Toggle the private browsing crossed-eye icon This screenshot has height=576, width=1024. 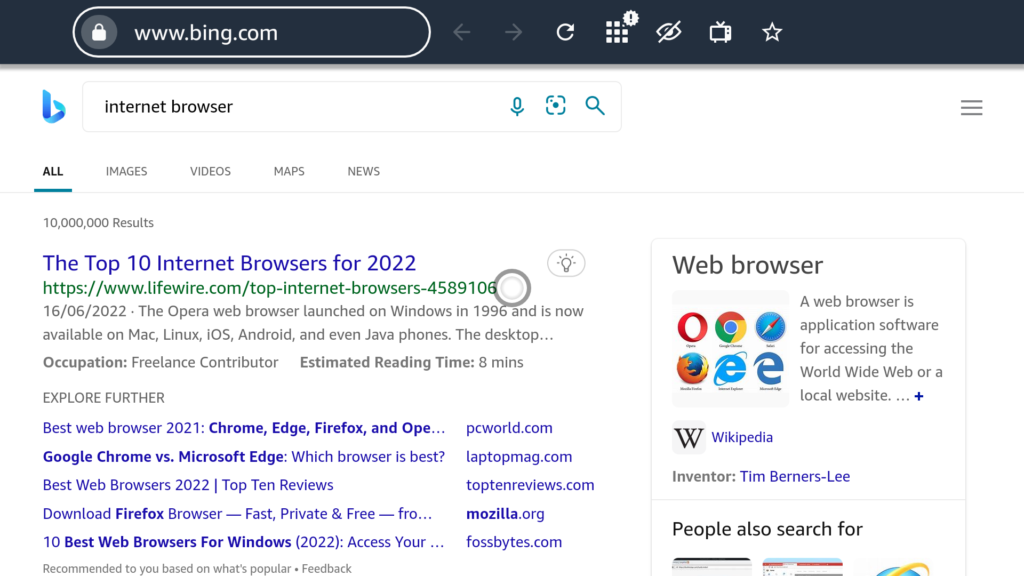669,32
